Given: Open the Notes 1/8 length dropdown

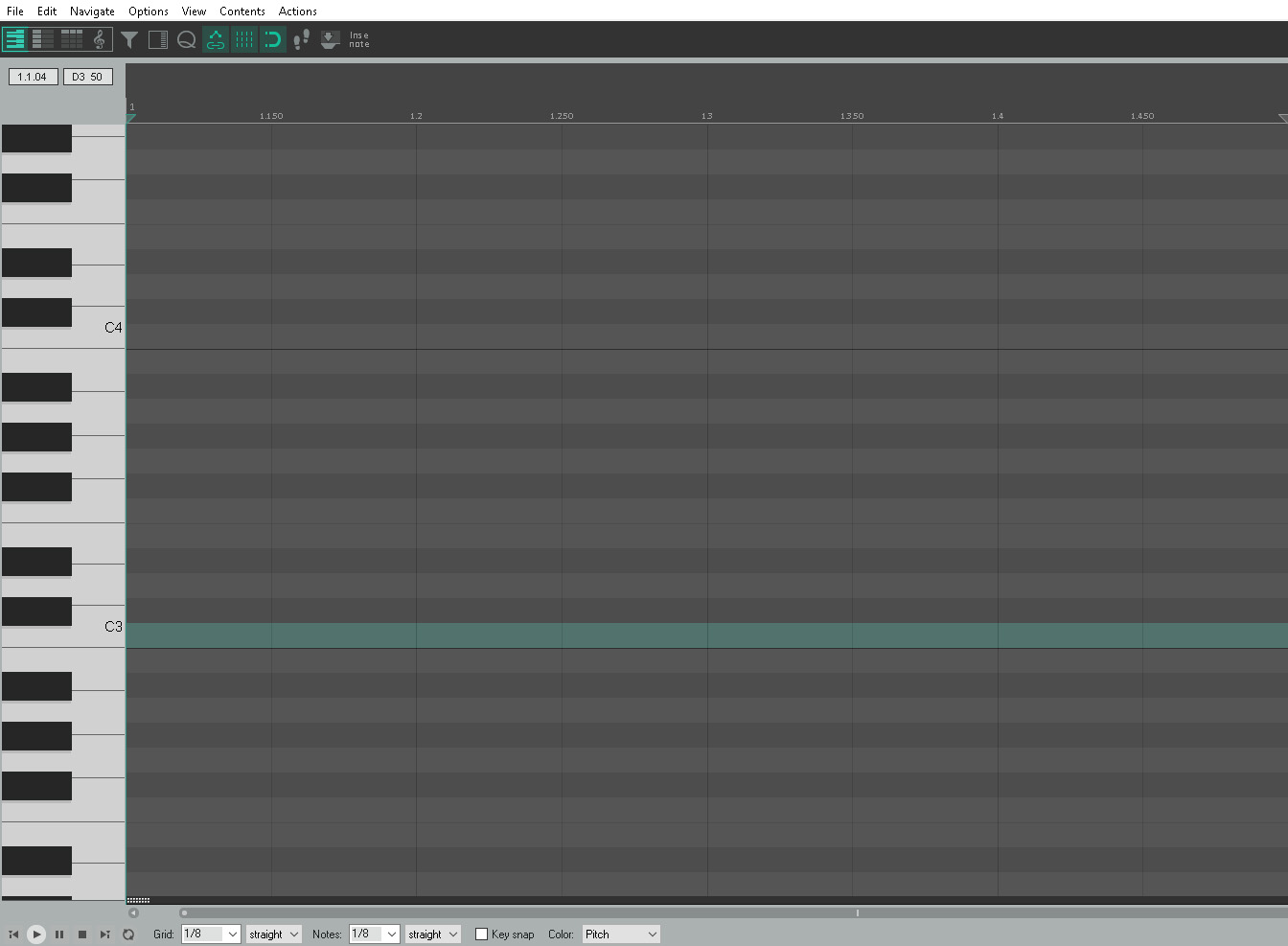Looking at the screenshot, I should click(374, 934).
